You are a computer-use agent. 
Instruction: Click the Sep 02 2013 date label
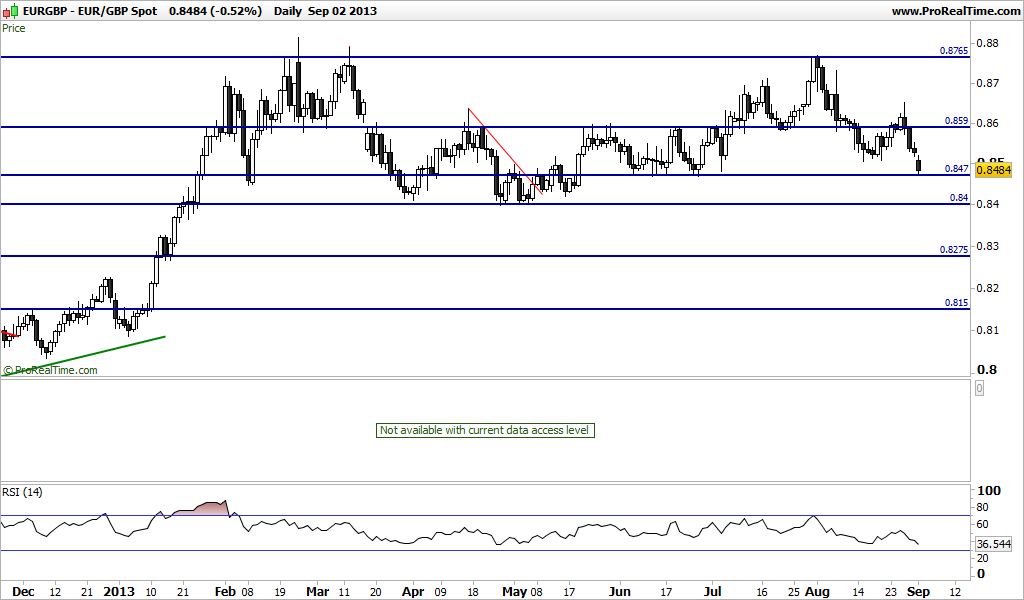click(342, 11)
